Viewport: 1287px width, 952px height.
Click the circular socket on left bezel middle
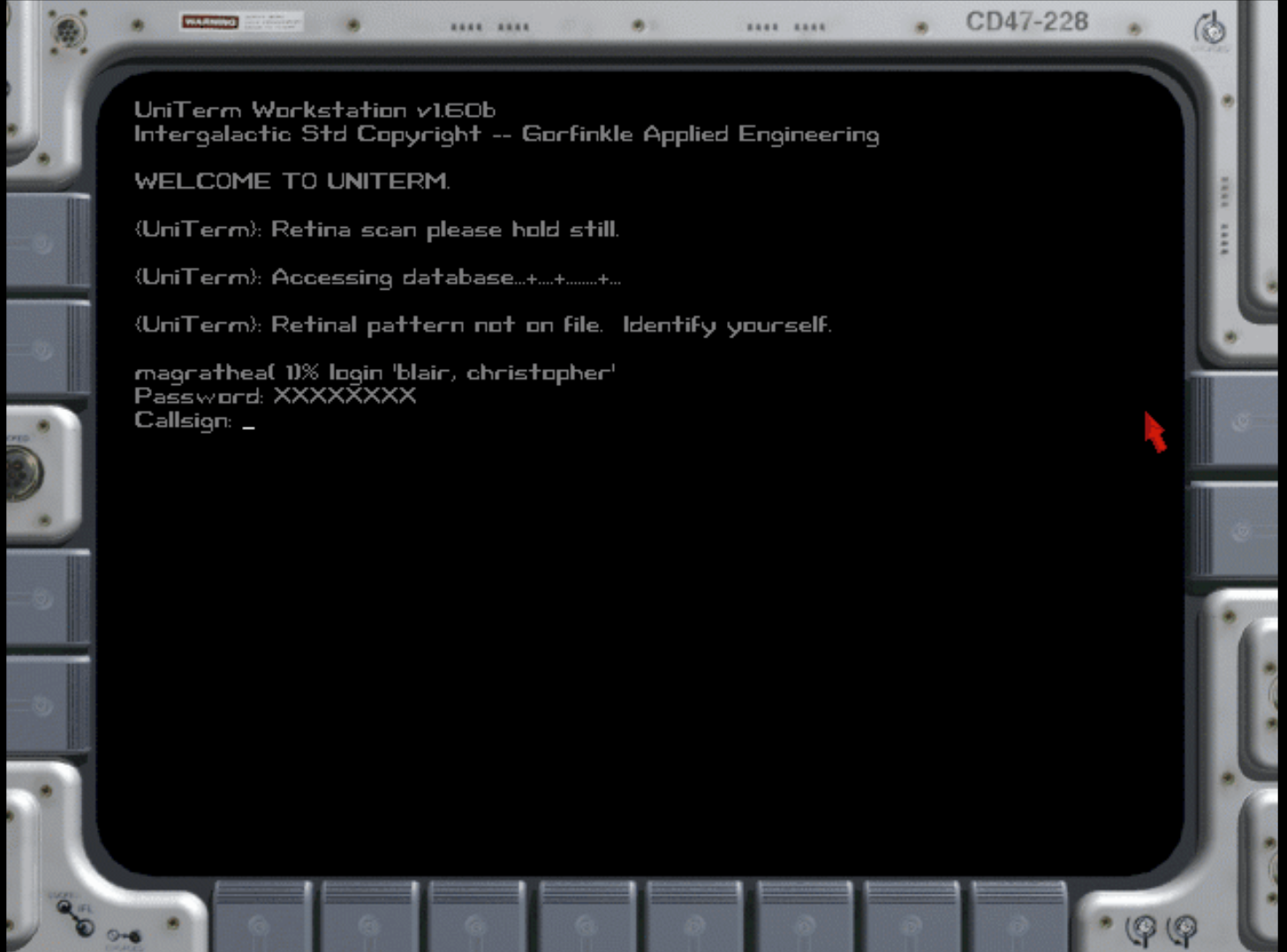point(22,471)
